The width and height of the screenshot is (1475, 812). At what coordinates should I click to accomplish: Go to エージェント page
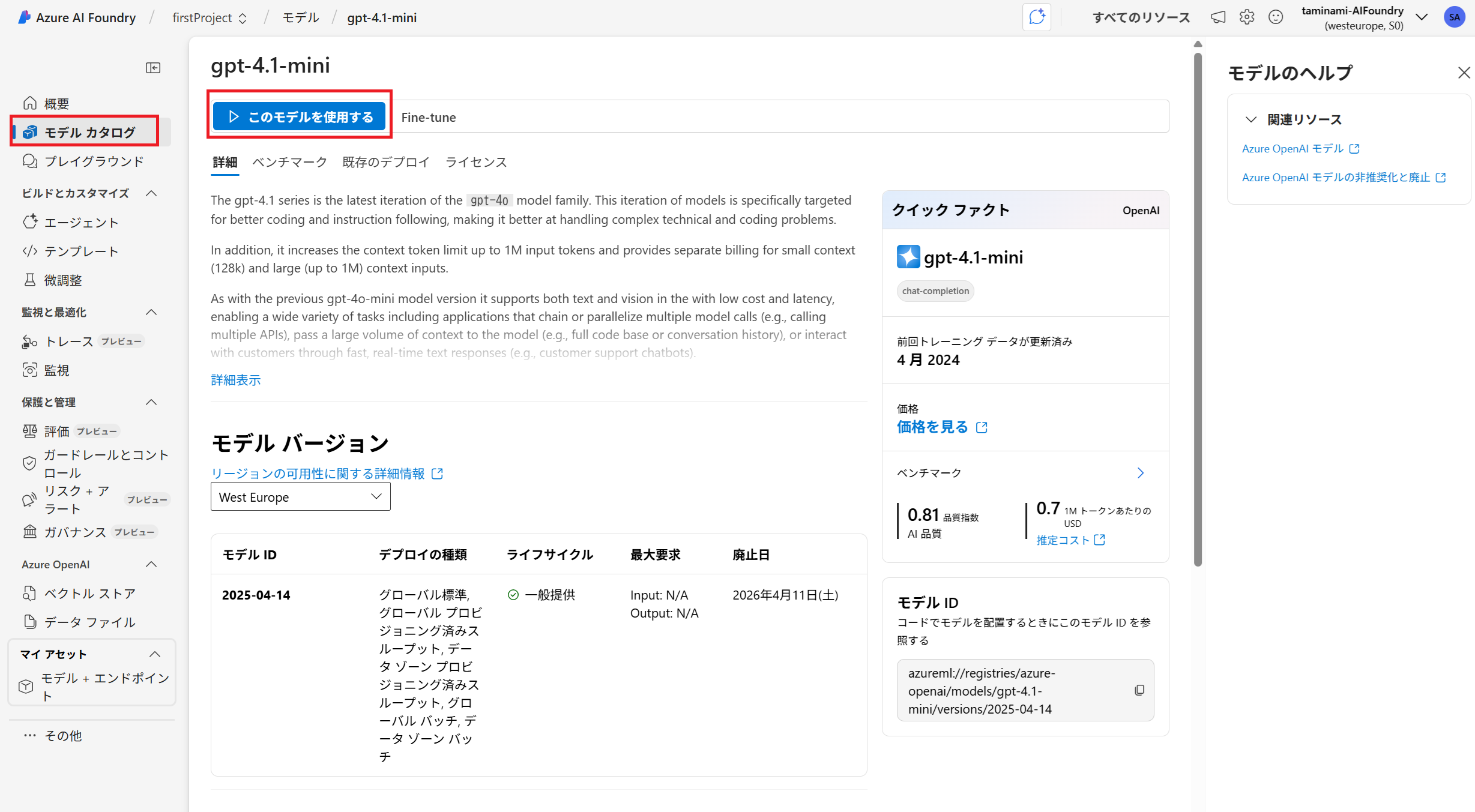point(70,222)
